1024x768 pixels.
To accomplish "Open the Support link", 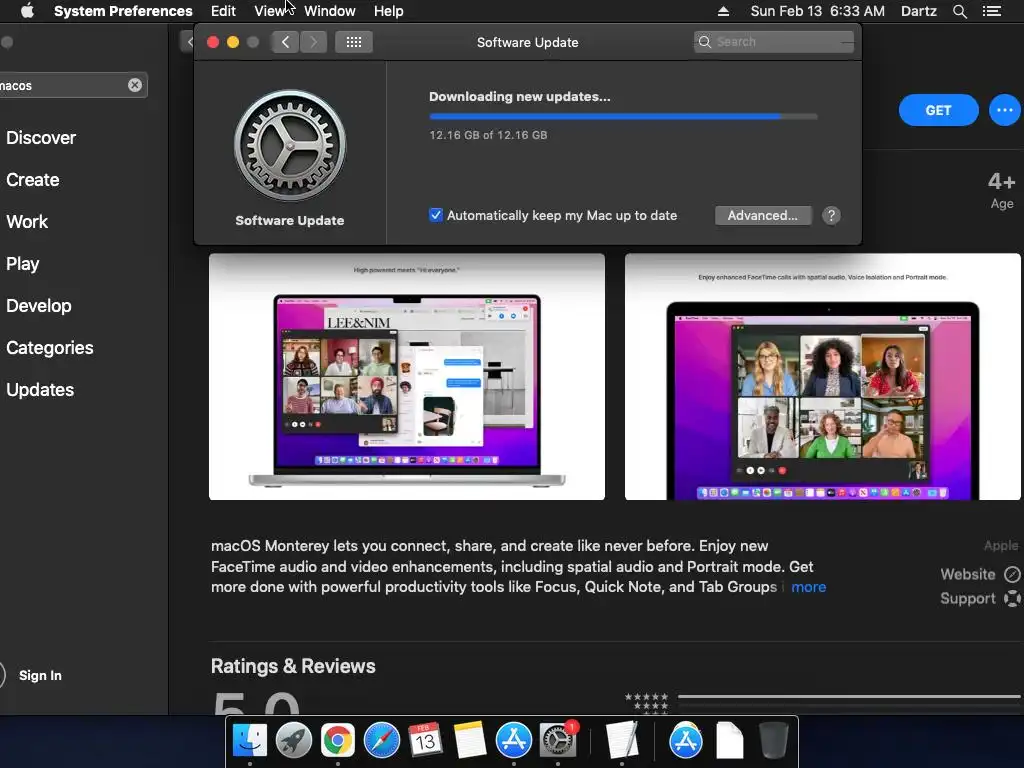I will coord(980,598).
